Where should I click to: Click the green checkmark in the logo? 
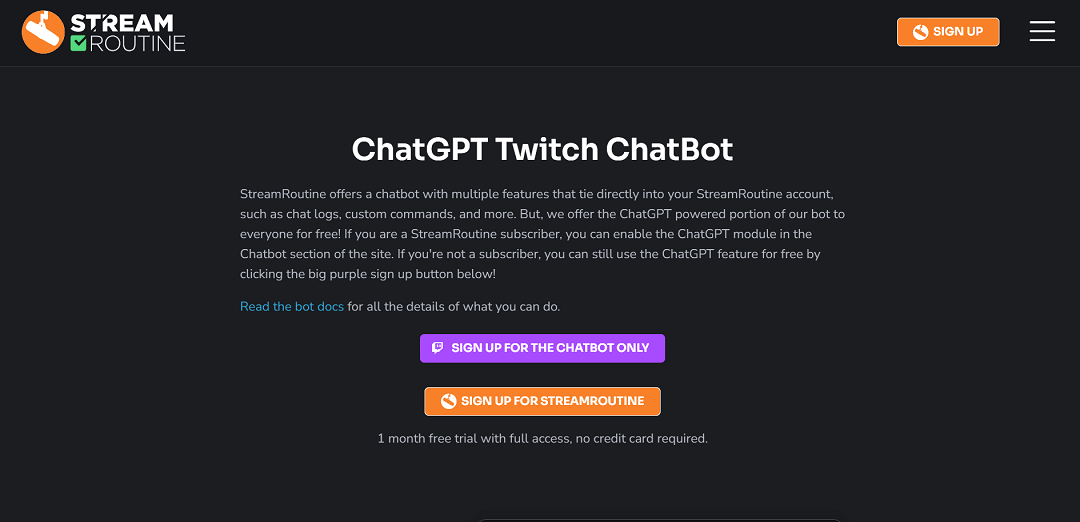78,43
